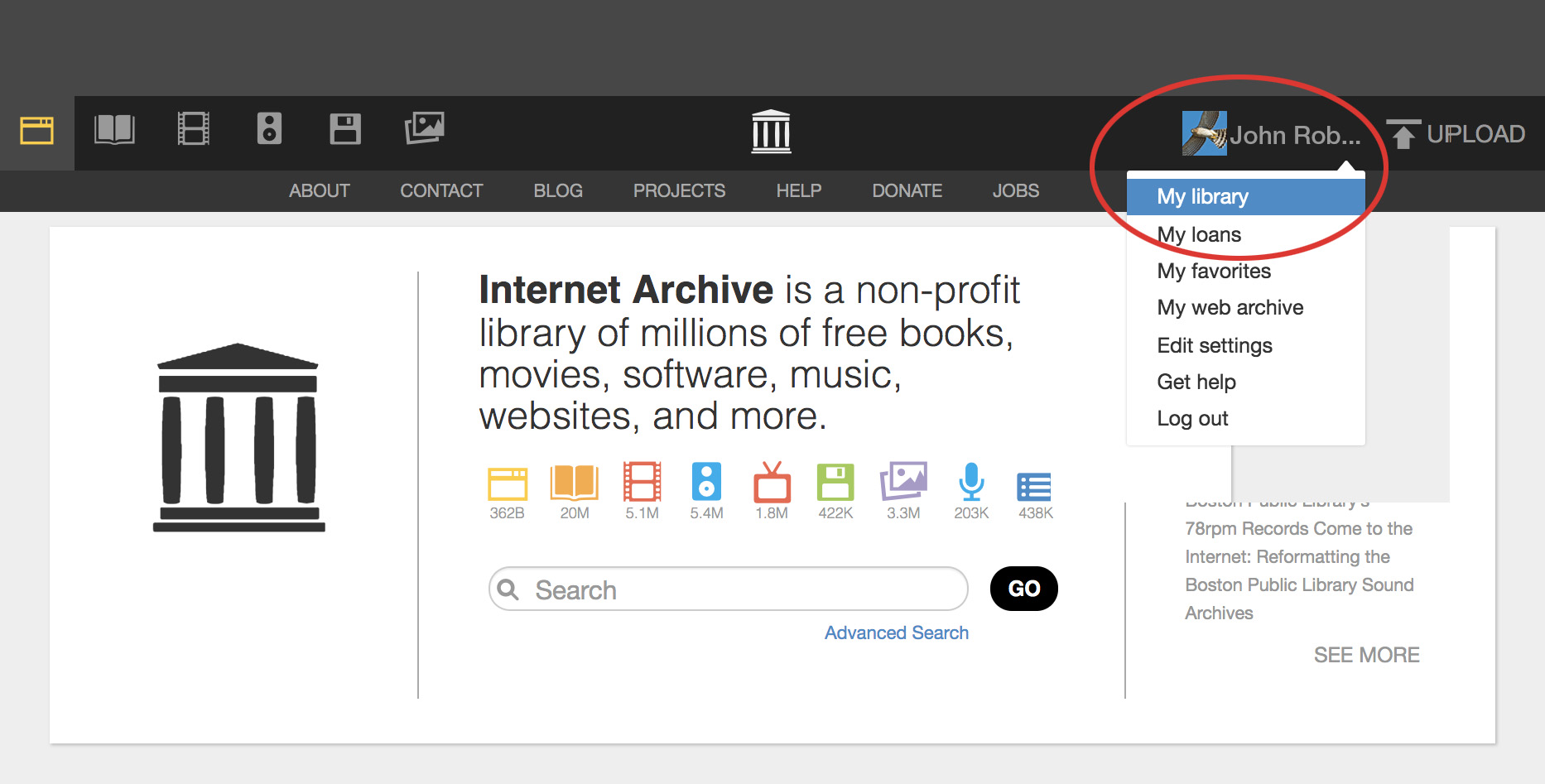This screenshot has height=784, width=1545.
Task: Select the red video icon labeled 5.1M
Action: tap(643, 482)
